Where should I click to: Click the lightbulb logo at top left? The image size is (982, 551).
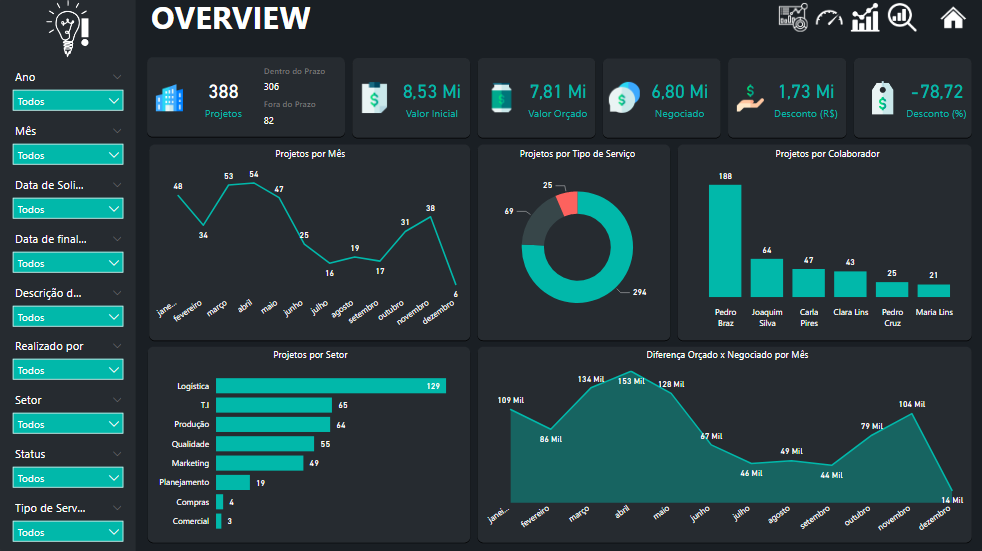[x=68, y=30]
